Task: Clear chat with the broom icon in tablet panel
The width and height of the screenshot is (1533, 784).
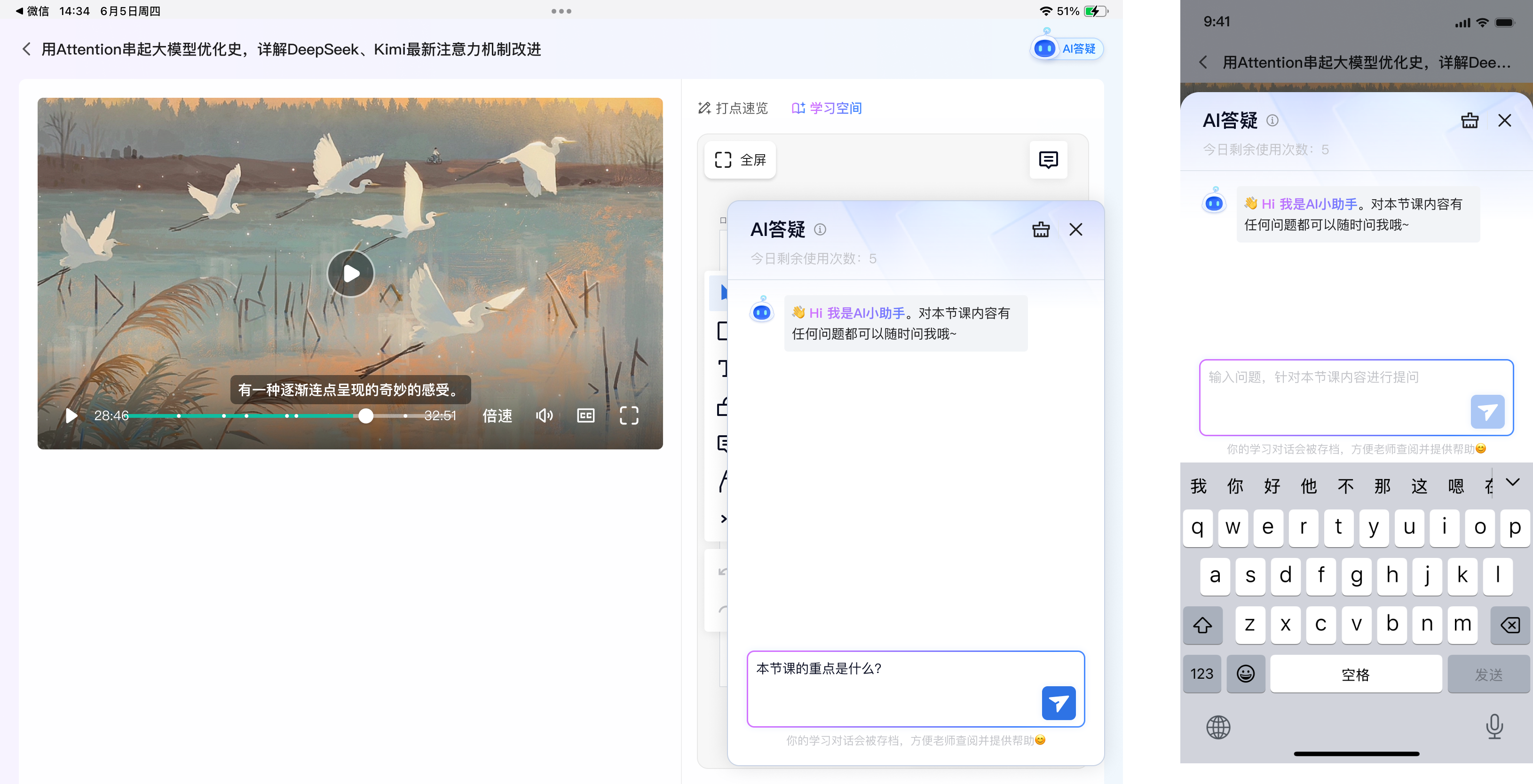Action: [1040, 230]
